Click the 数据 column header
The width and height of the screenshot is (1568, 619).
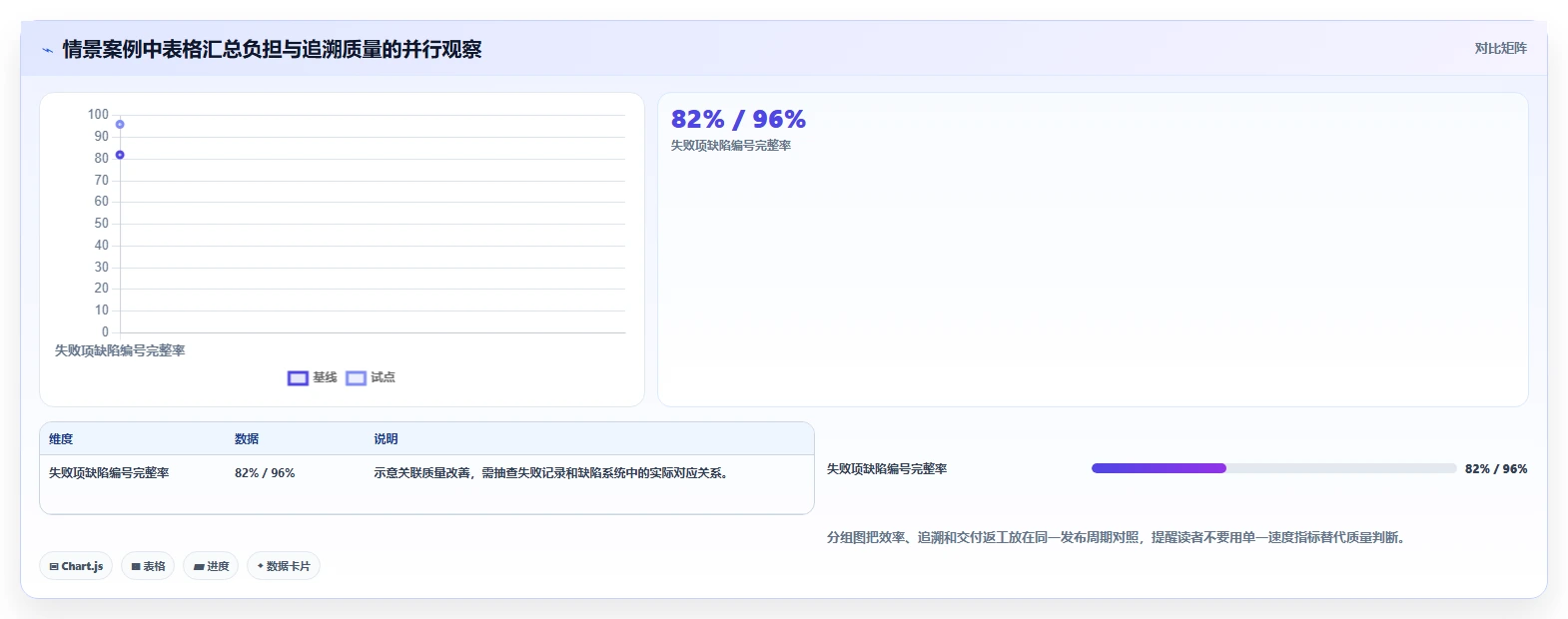pos(247,439)
